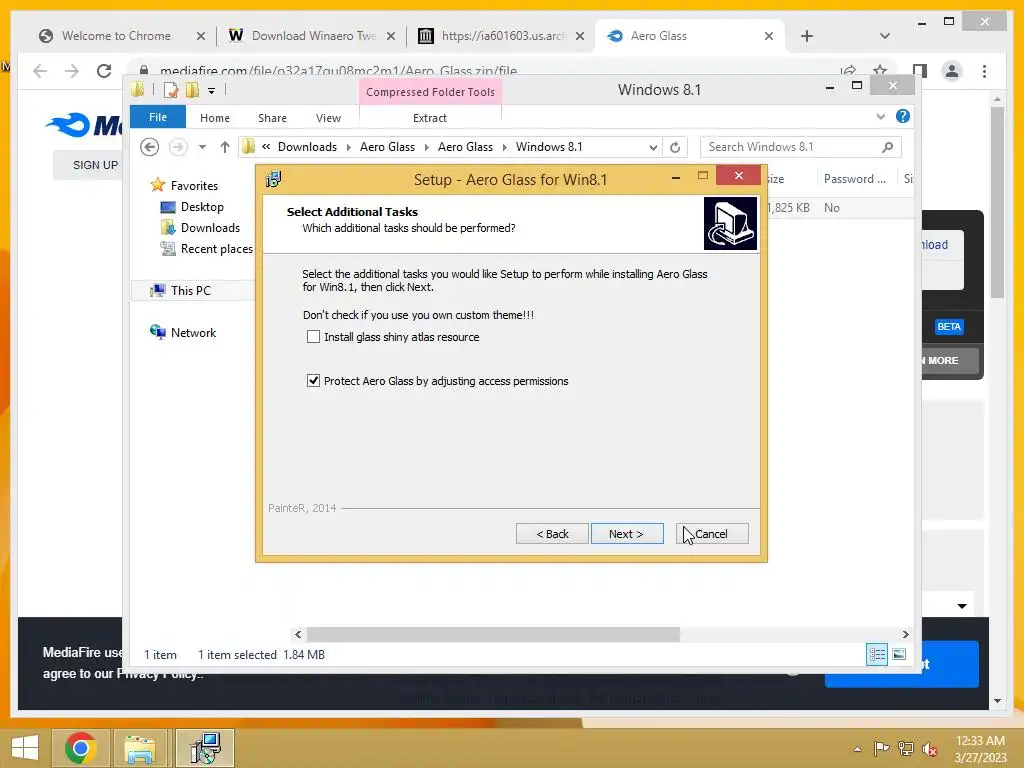Select first Aero Glass breadcrumb segment
Image resolution: width=1024 pixels, height=768 pixels.
point(387,147)
